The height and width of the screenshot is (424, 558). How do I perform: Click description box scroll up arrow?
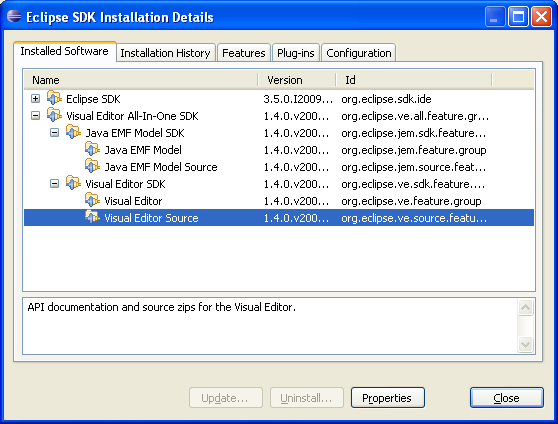(x=526, y=308)
